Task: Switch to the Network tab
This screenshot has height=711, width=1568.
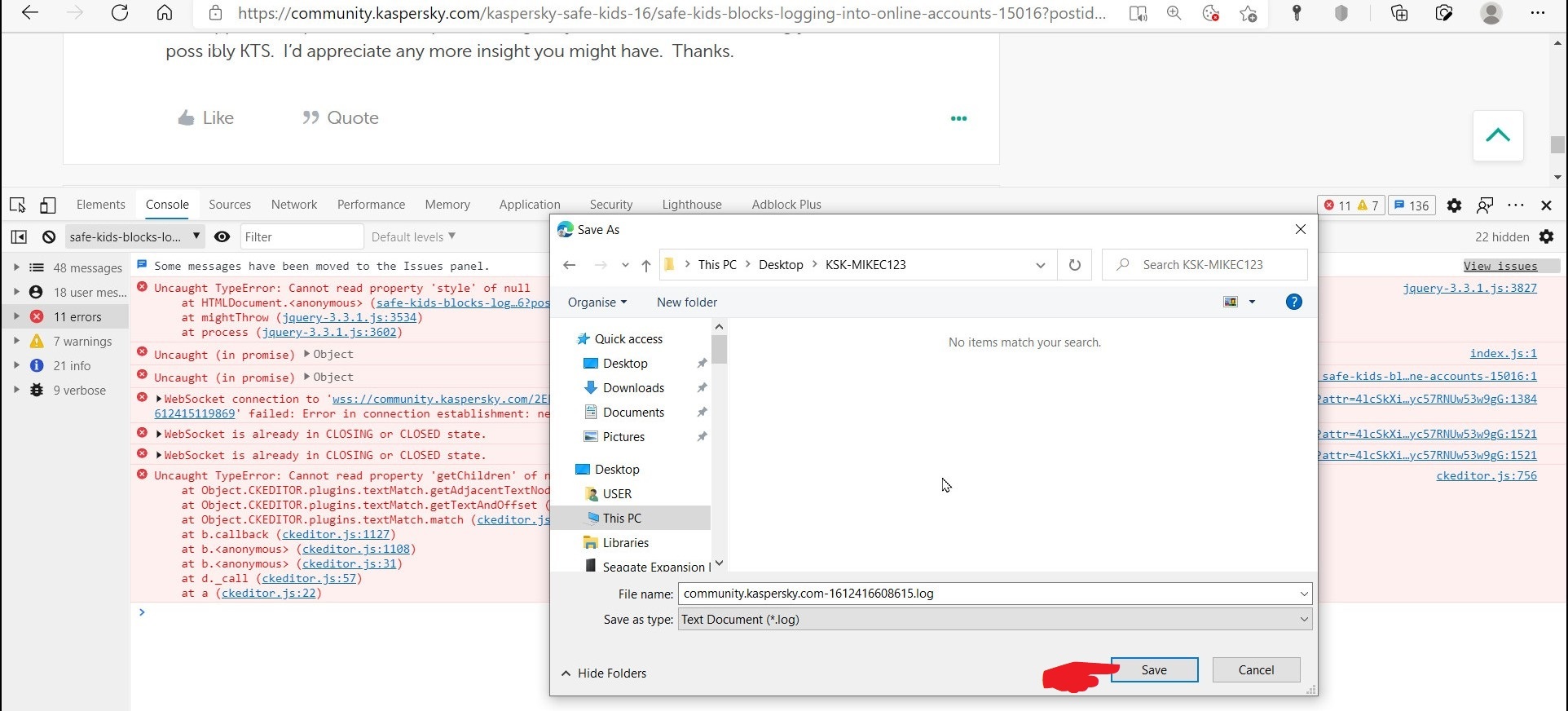Action: tap(293, 205)
